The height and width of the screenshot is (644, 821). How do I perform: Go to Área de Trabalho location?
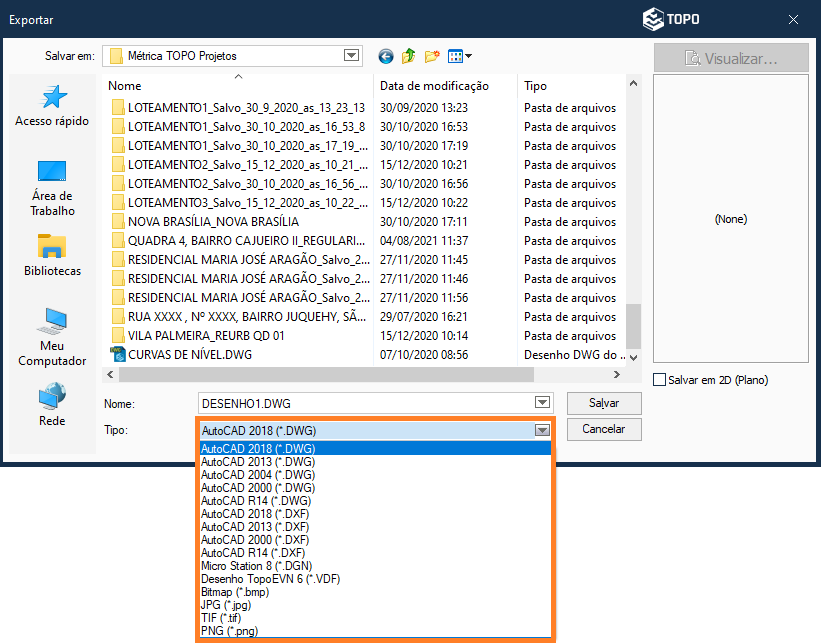pos(52,188)
